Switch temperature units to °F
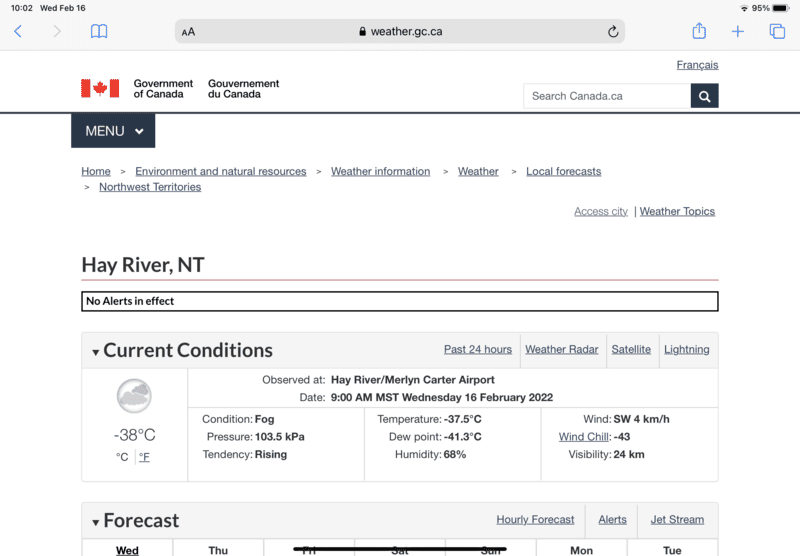Screen dimensions: 800x556 pyautogui.click(x=144, y=457)
